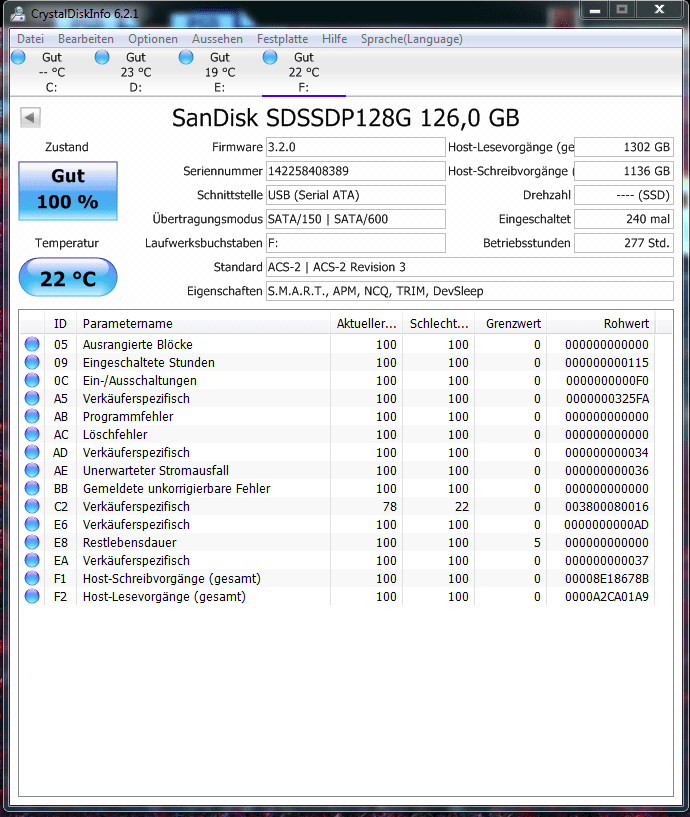The height and width of the screenshot is (817, 690).
Task: Select the Programmfehler parameter name
Action: [128, 416]
